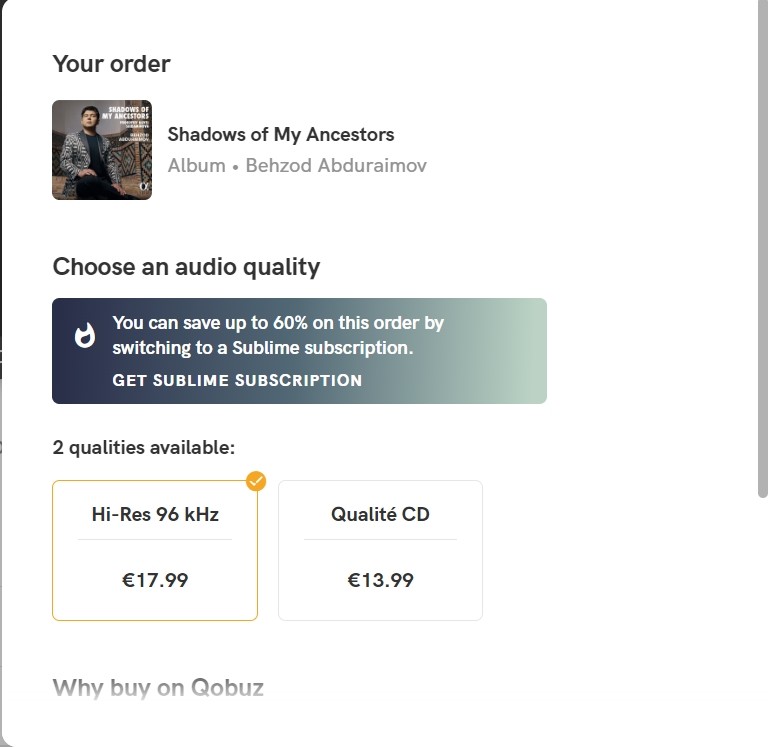Image resolution: width=768 pixels, height=747 pixels.
Task: Click the save up to 60% banner text
Action: [x=278, y=335]
